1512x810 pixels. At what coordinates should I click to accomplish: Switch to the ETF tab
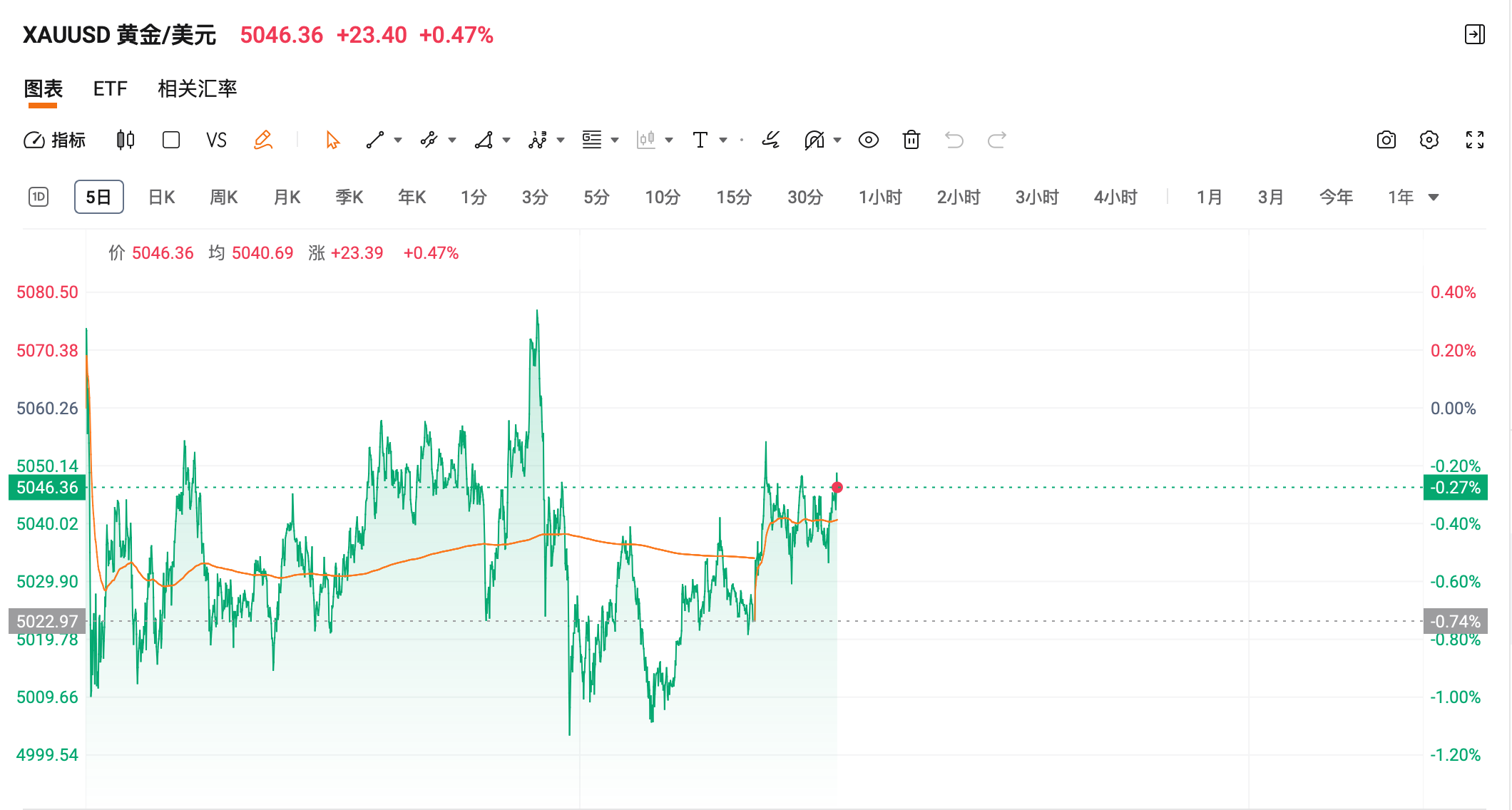[110, 88]
